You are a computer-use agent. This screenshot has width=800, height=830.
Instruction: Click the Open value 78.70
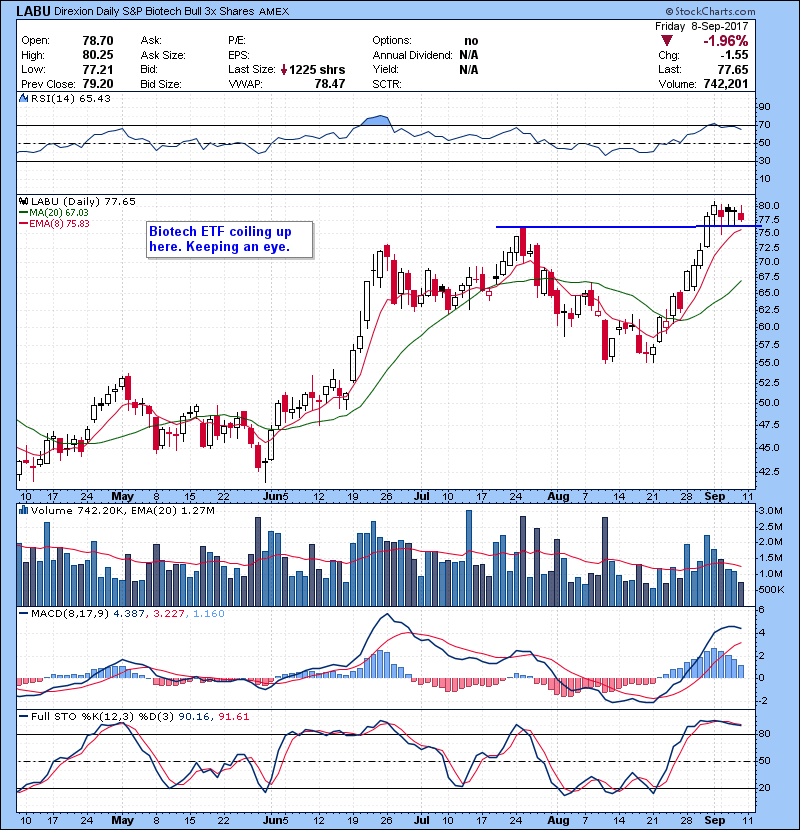(98, 41)
